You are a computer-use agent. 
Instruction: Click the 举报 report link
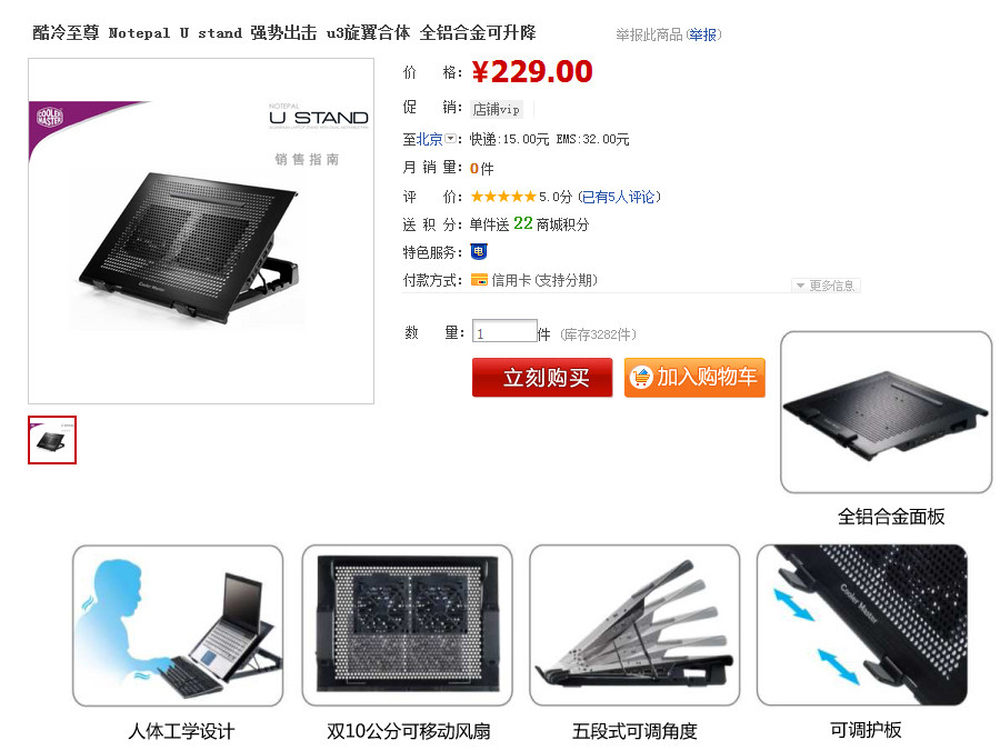pos(703,34)
